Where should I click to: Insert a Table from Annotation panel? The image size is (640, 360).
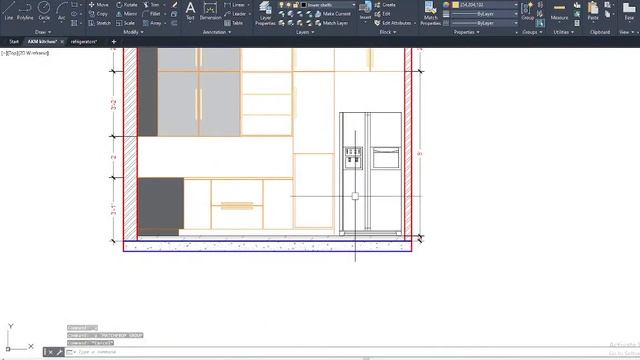(x=234, y=23)
